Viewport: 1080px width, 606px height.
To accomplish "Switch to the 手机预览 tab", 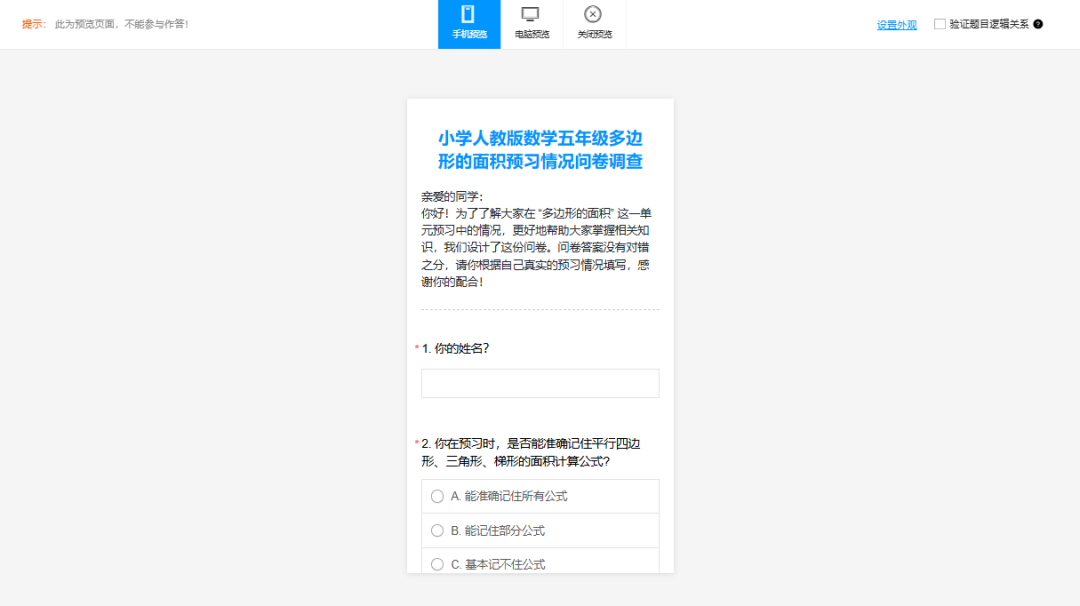I will point(468,24).
